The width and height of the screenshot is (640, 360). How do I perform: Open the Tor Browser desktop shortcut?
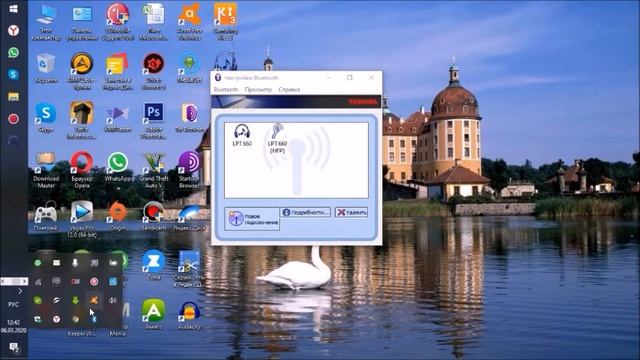pos(189,118)
